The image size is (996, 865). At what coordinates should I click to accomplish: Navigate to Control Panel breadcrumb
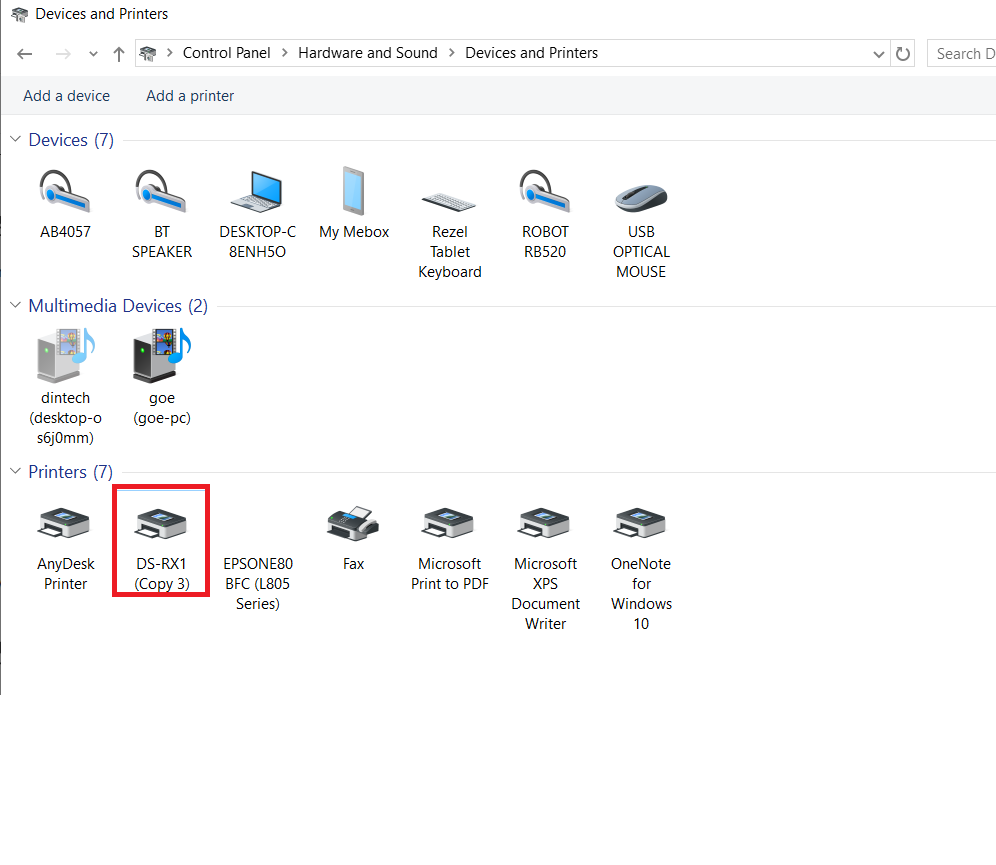pos(227,53)
